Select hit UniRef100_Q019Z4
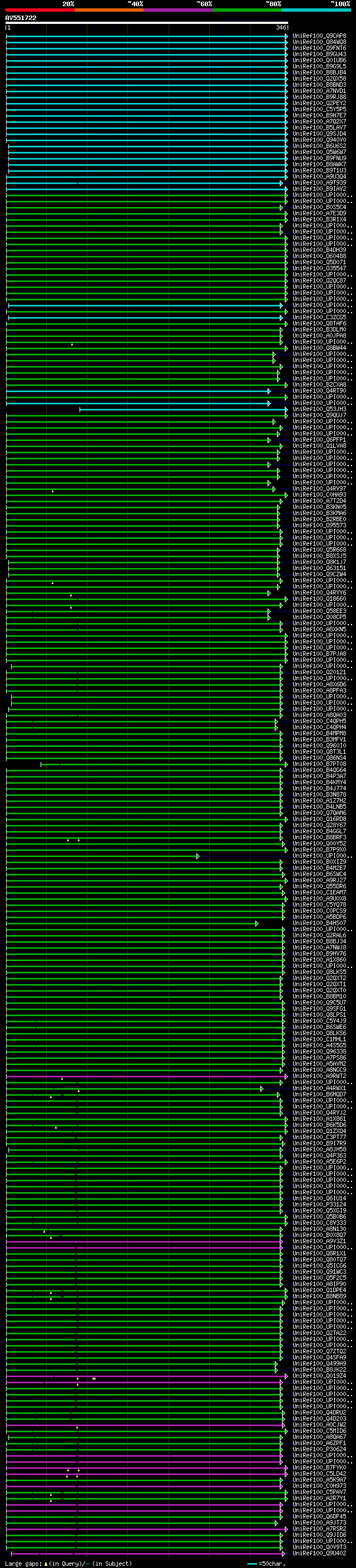Viewport: 356px width, 1568px height. [319, 1376]
